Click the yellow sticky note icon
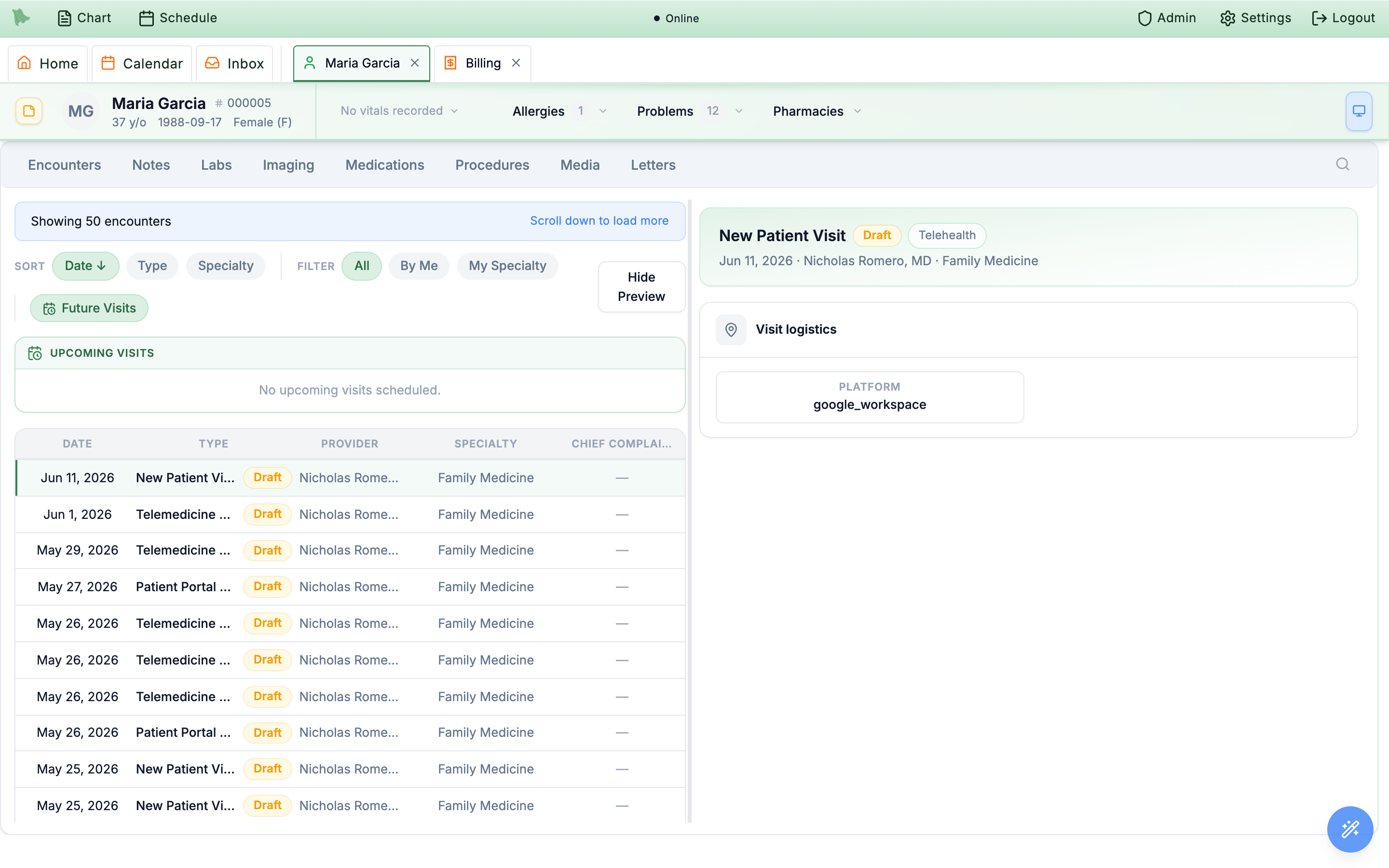The height and width of the screenshot is (868, 1389). pos(29,111)
